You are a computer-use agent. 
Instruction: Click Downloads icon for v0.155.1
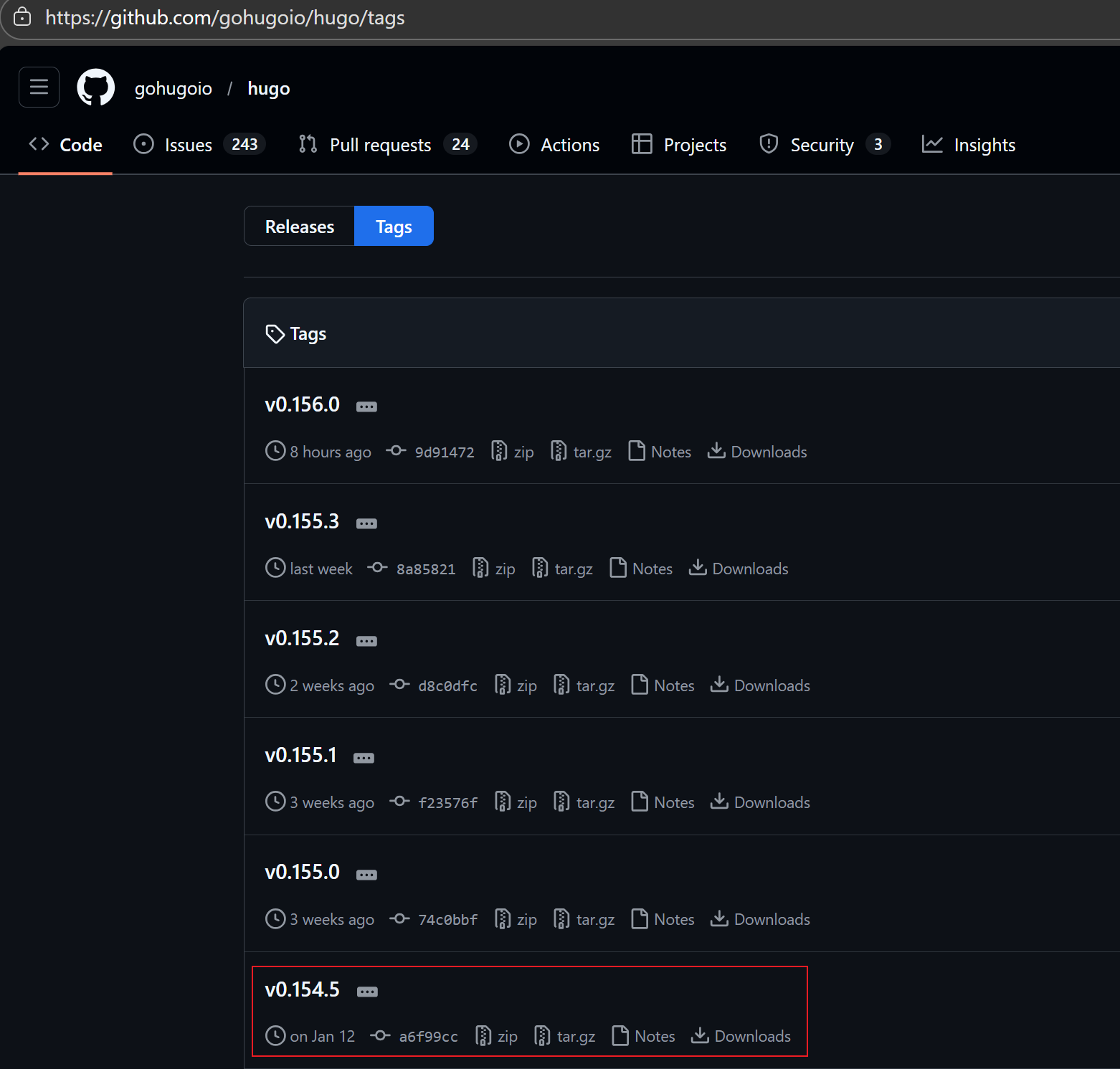click(719, 802)
